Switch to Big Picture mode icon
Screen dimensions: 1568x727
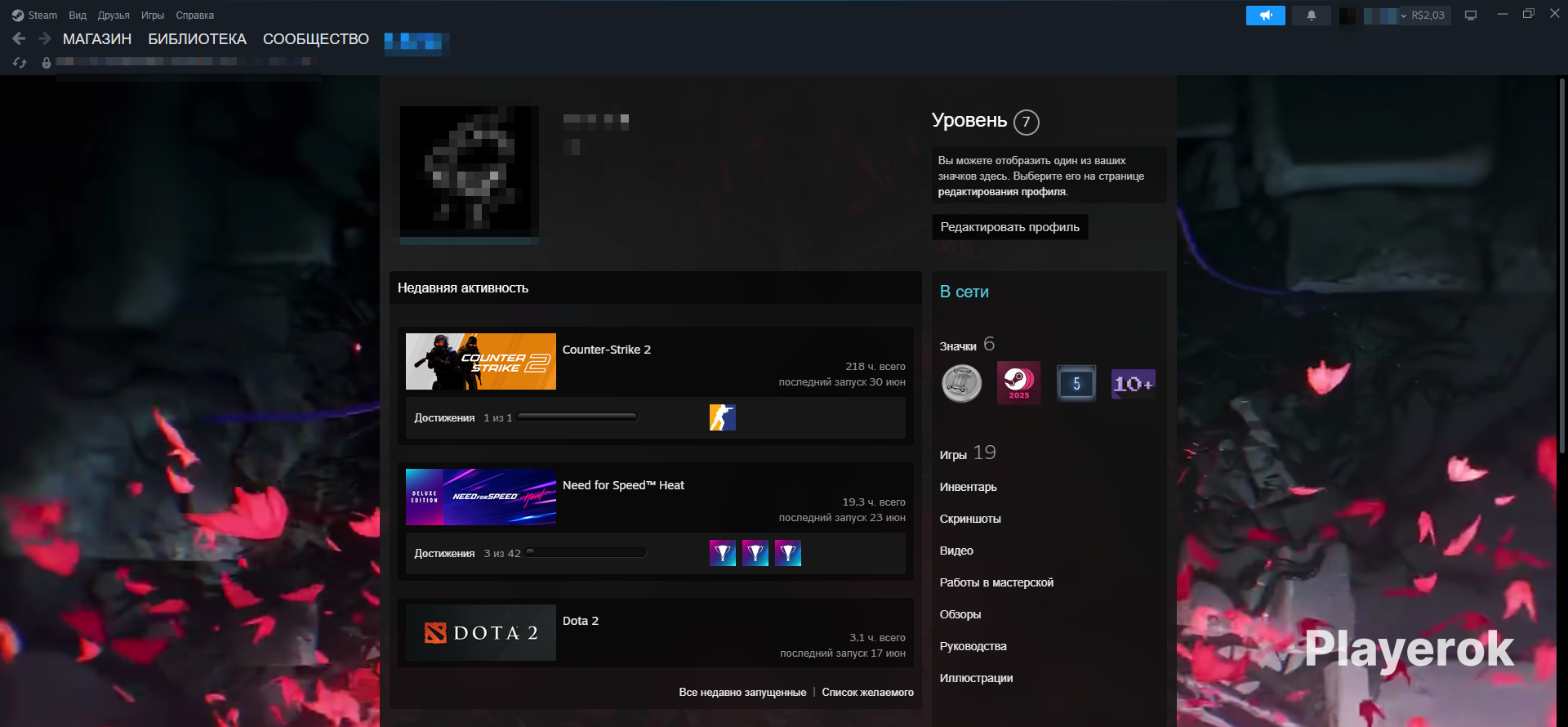click(1471, 16)
